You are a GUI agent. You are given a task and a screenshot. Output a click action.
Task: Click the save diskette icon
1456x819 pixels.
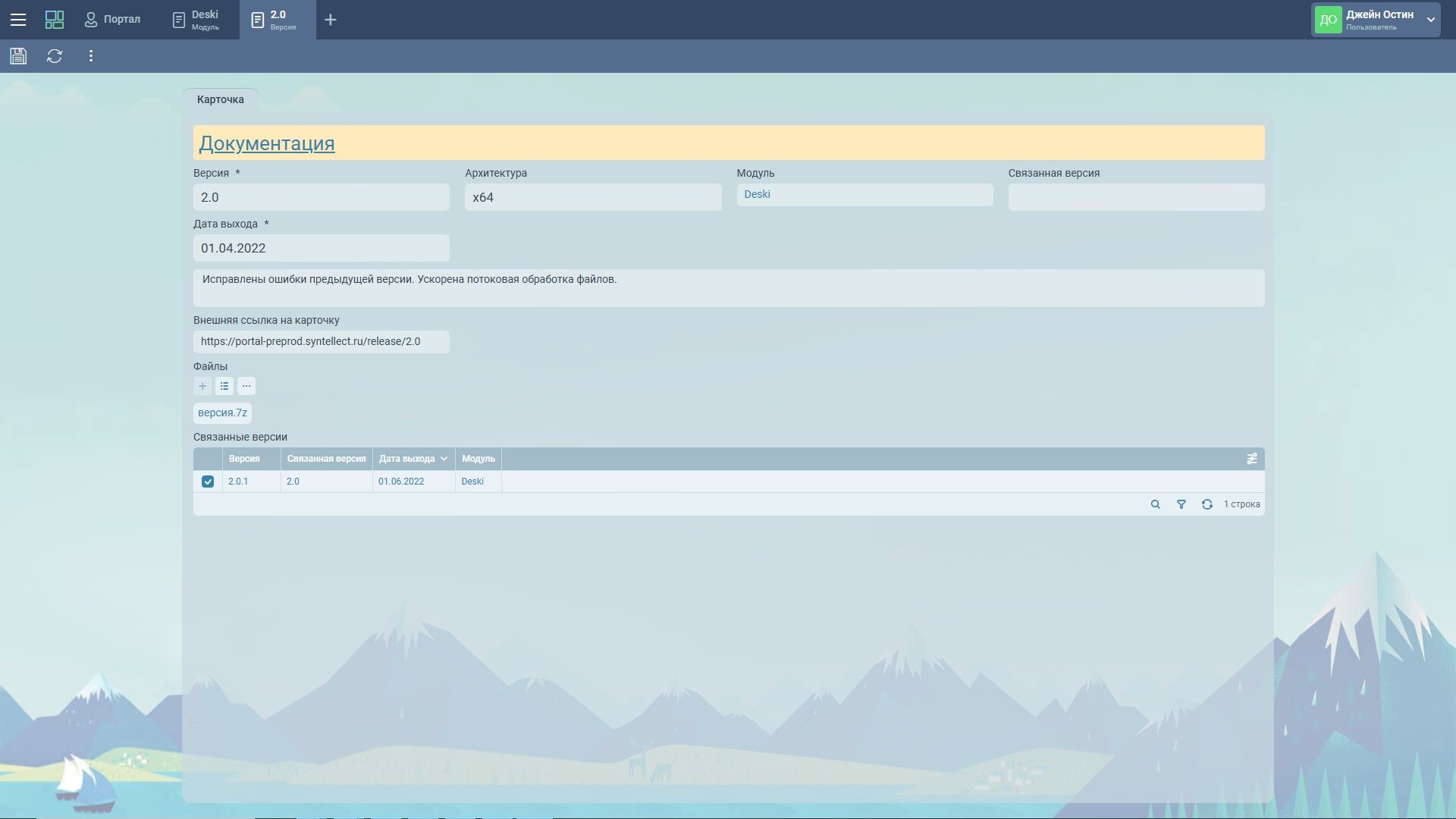tap(18, 56)
